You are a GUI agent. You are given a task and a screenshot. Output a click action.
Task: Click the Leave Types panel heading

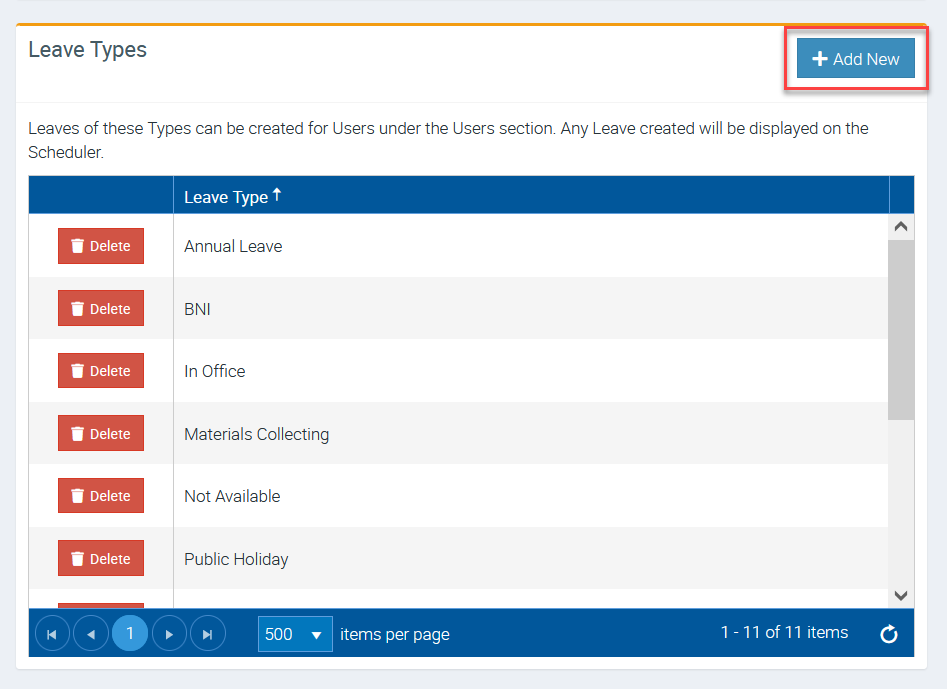tap(88, 50)
